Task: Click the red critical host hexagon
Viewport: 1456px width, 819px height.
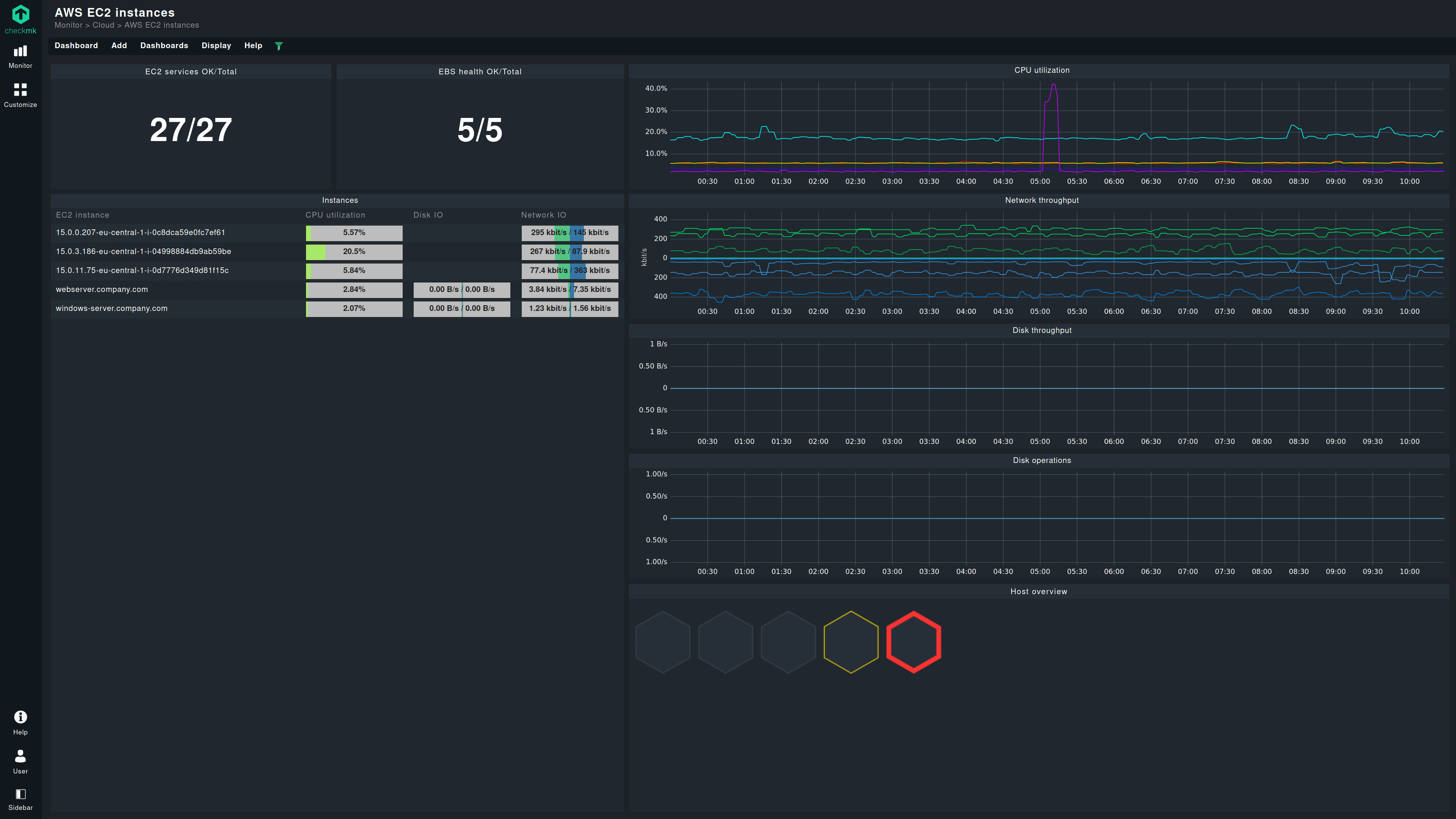Action: point(914,642)
